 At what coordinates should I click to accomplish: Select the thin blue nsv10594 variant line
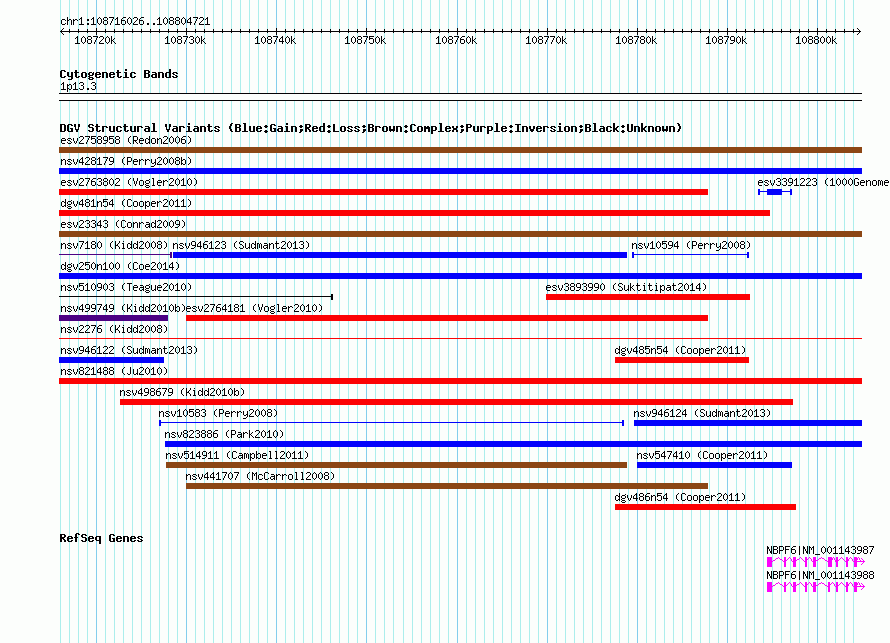click(690, 255)
